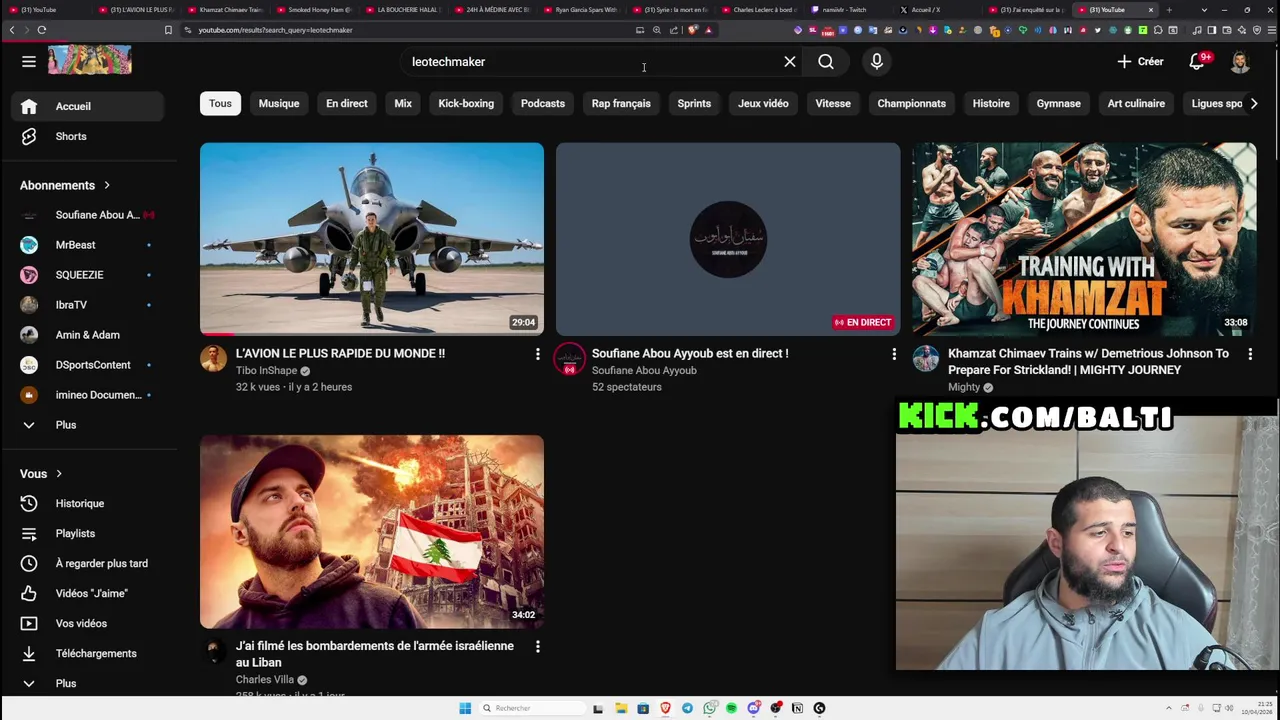
Task: Open the YouTube hamburger guide menu
Action: (29, 62)
